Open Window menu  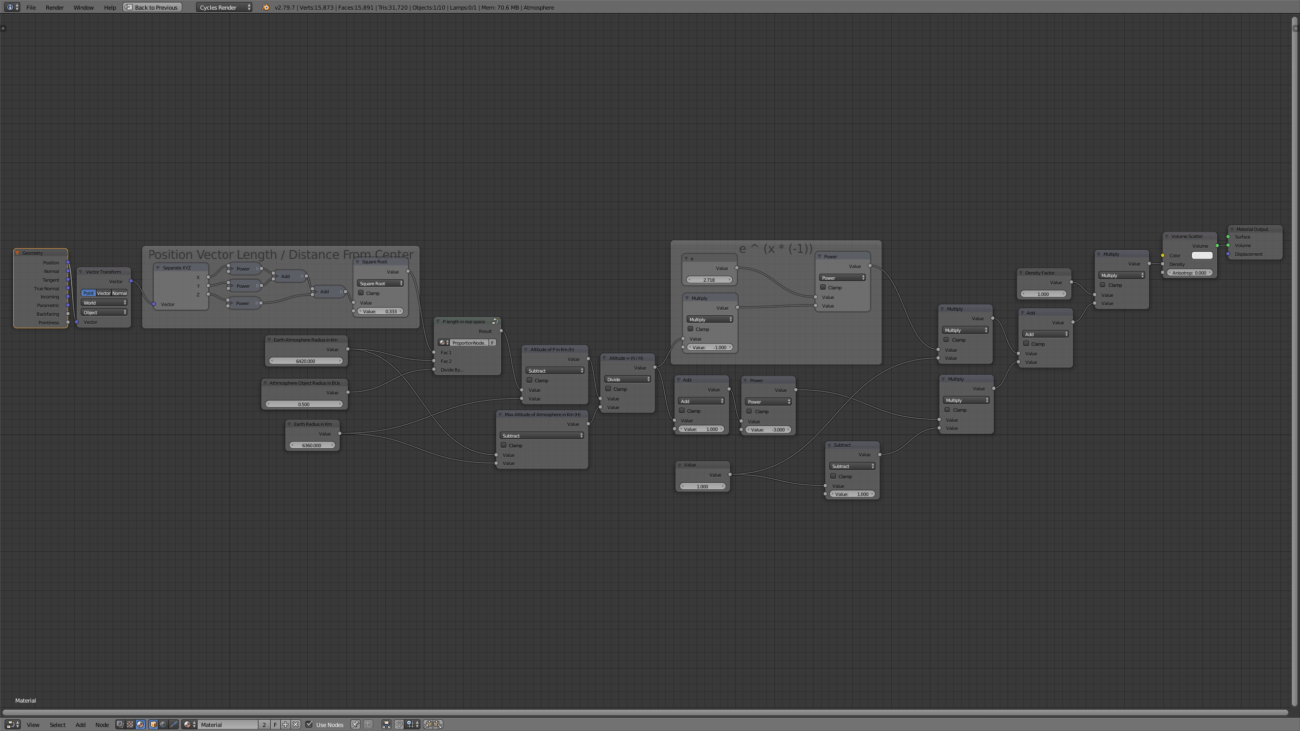click(83, 7)
